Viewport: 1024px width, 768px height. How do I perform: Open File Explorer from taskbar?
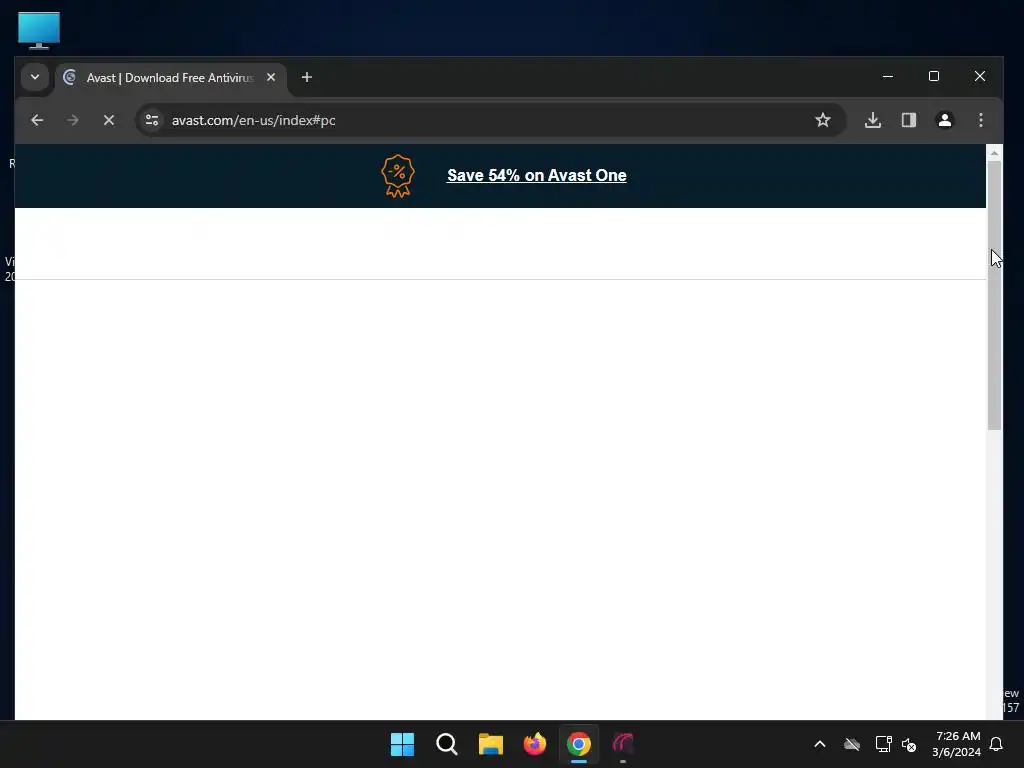pos(490,744)
